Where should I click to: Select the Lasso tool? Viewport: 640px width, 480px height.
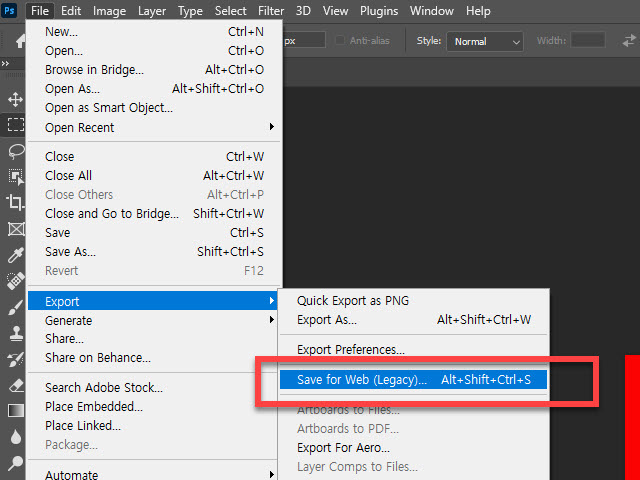coord(16,151)
